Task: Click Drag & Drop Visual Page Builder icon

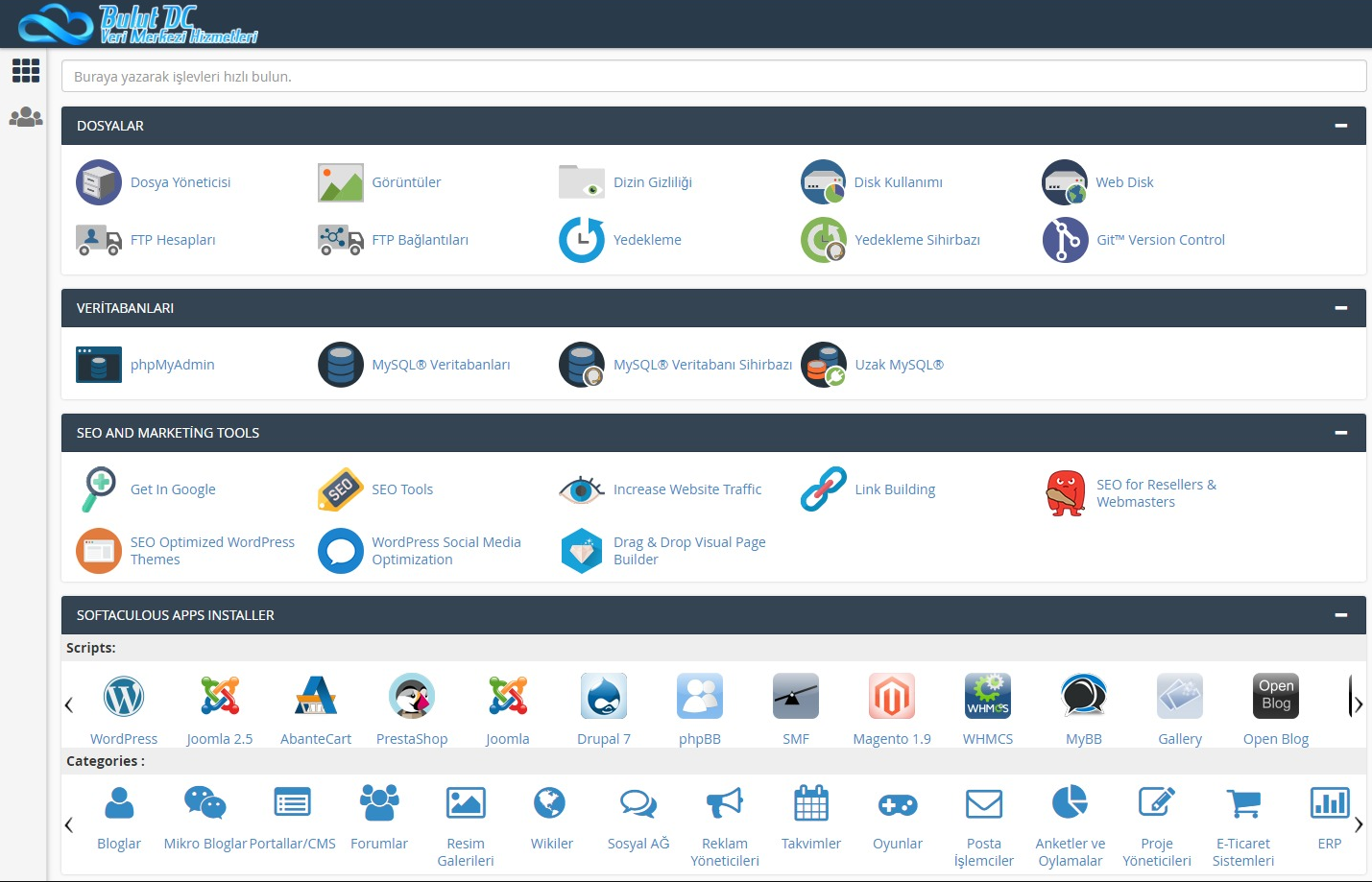Action: coord(582,551)
